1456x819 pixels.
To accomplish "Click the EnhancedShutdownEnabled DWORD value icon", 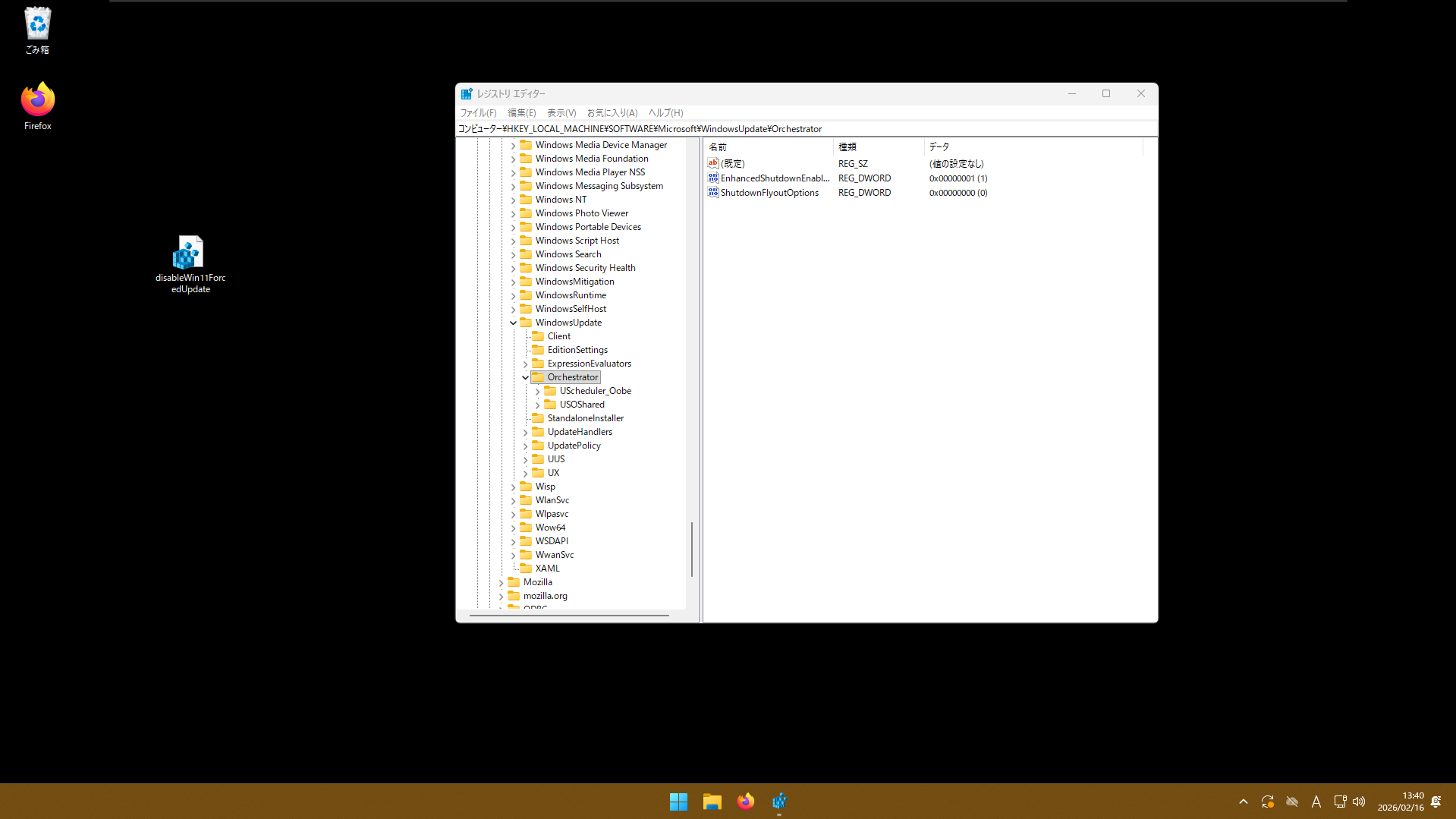I will click(x=712, y=178).
